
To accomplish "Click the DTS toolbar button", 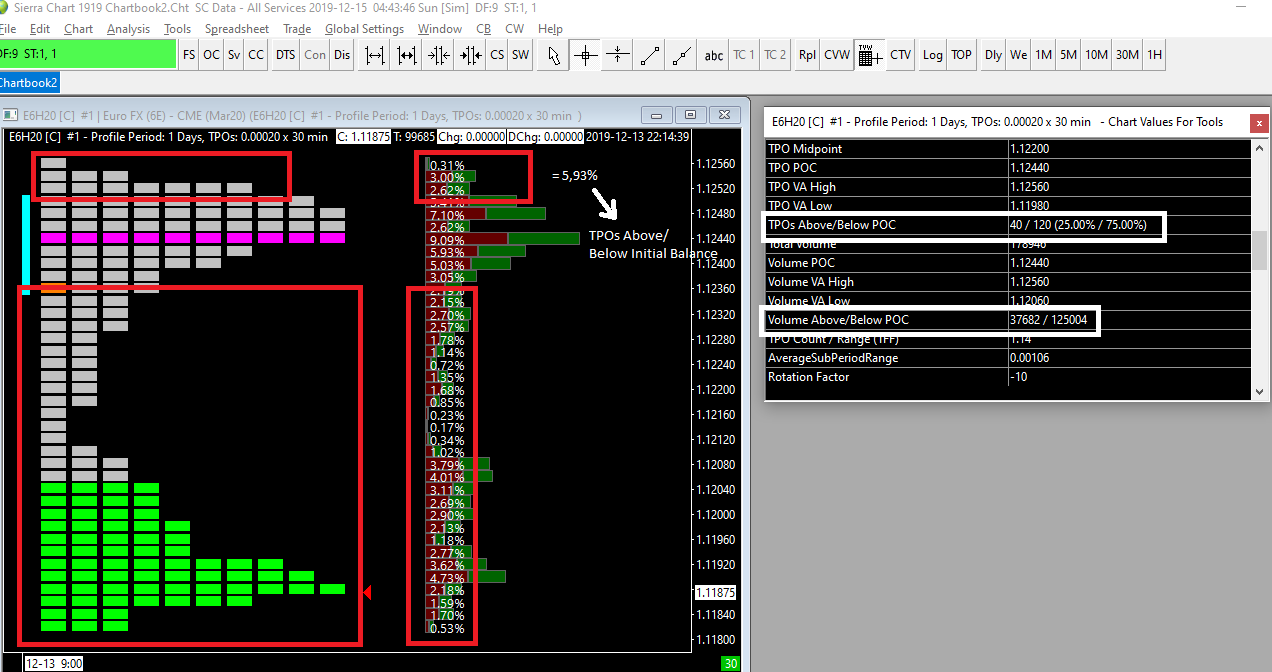I will coord(286,55).
